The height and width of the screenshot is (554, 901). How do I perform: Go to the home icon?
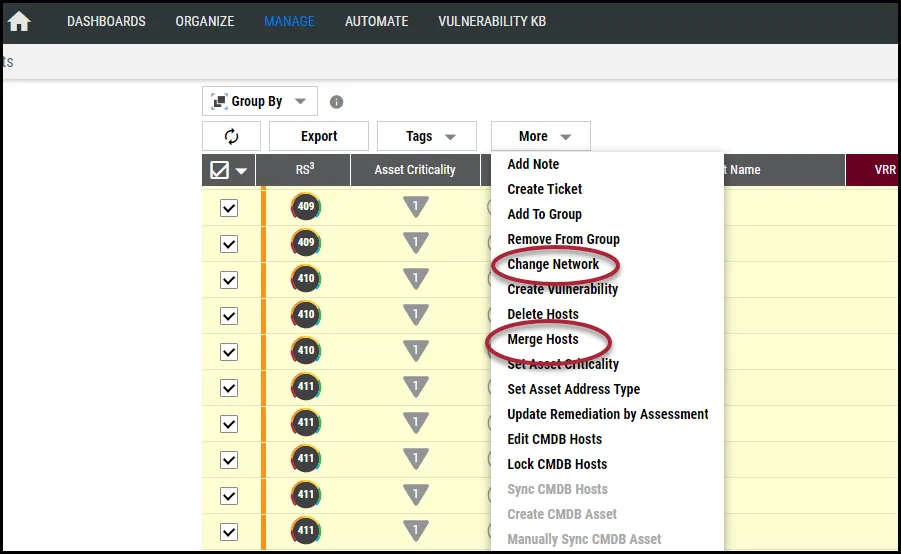point(19,21)
